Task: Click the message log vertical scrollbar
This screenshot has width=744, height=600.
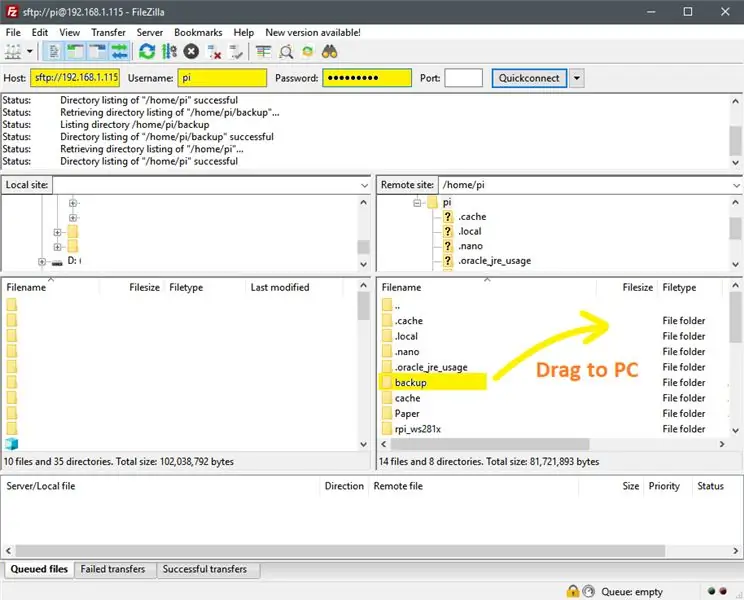Action: coord(735,143)
